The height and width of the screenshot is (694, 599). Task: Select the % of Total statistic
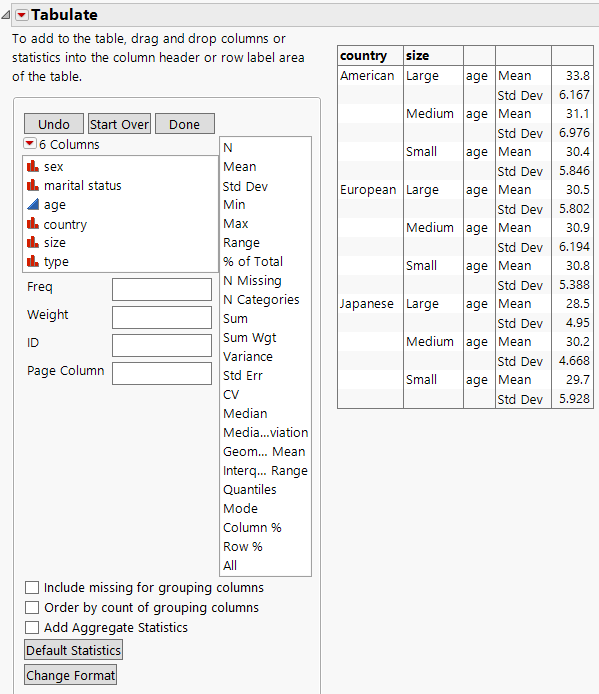coord(253,262)
